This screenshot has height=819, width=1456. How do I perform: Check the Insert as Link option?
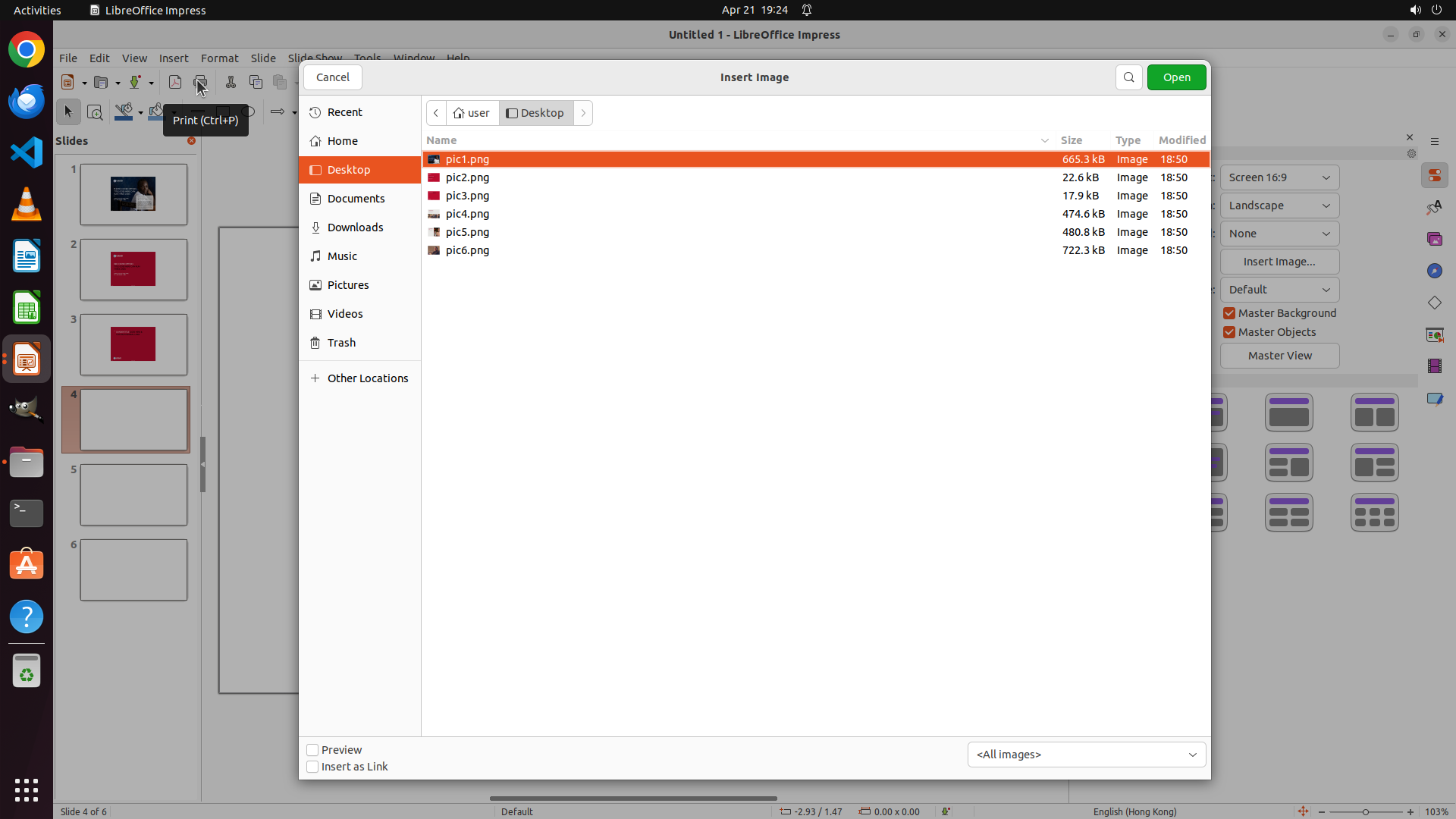point(312,767)
